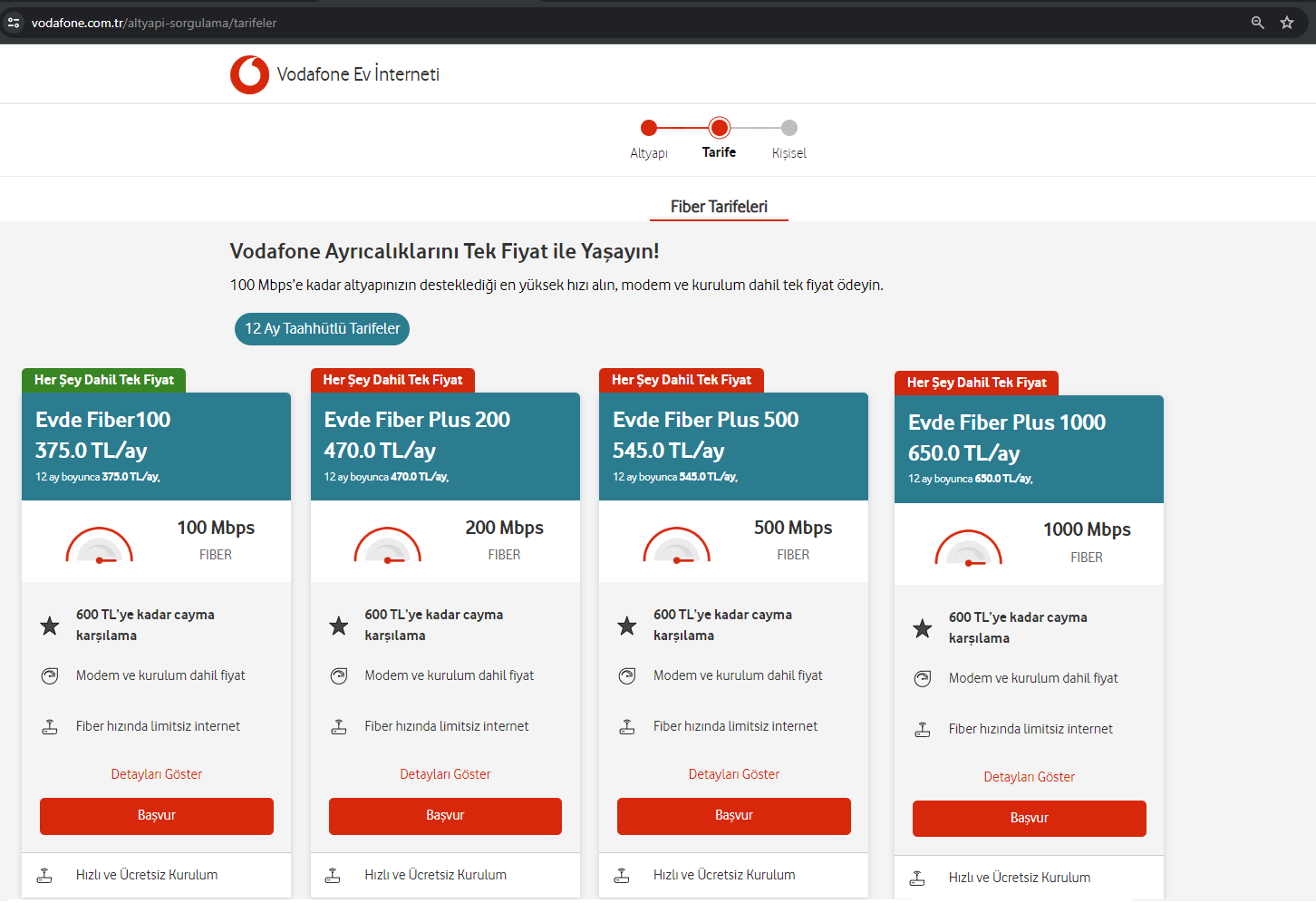
Task: Click the modem icon in the Evde Fiber100 card
Action: point(50,675)
